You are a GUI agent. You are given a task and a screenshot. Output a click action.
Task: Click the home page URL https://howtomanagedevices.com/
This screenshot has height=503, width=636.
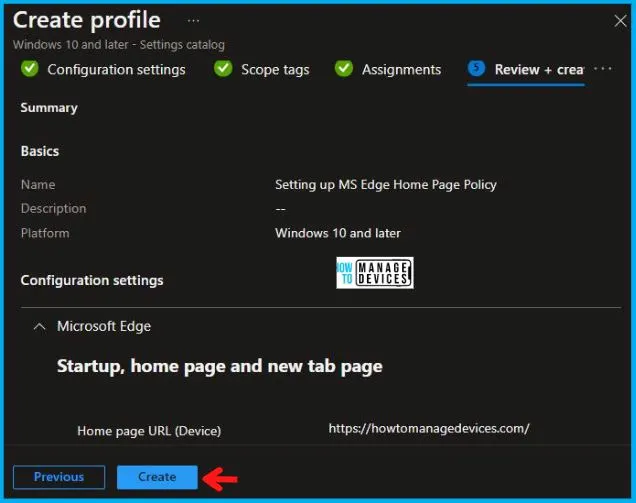pos(429,428)
